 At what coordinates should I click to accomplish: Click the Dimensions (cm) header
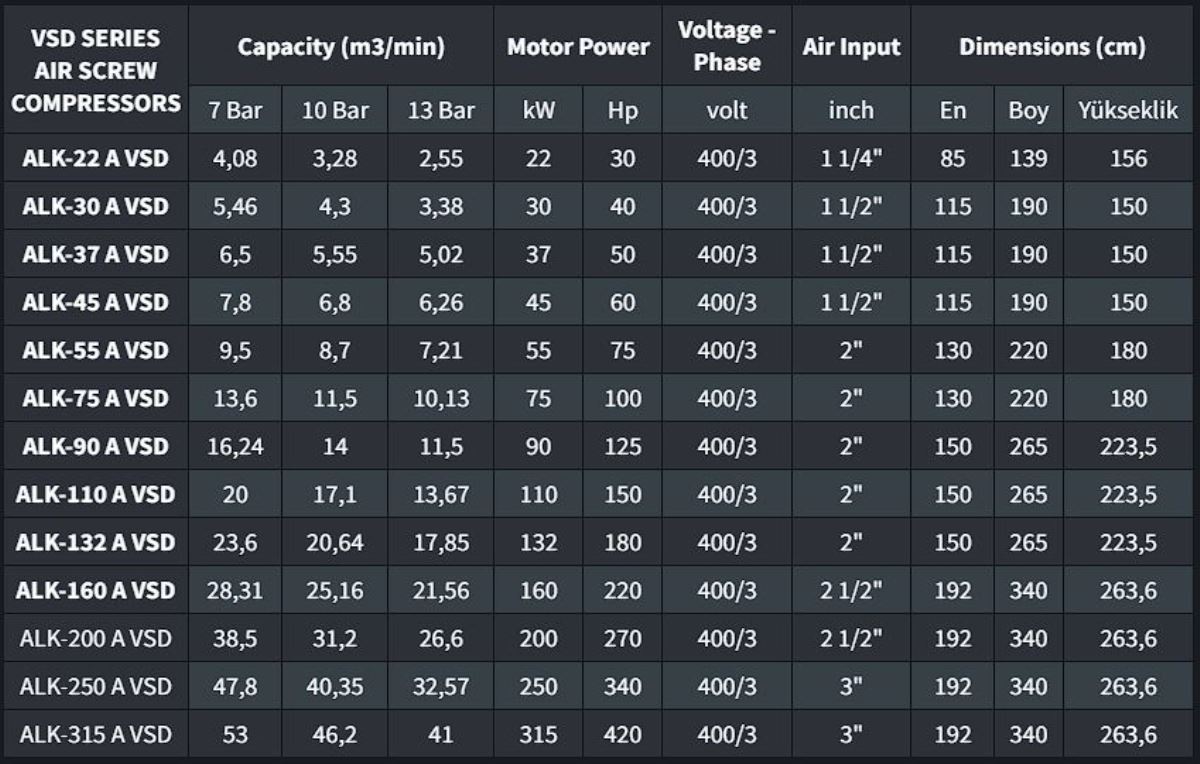coord(1052,47)
